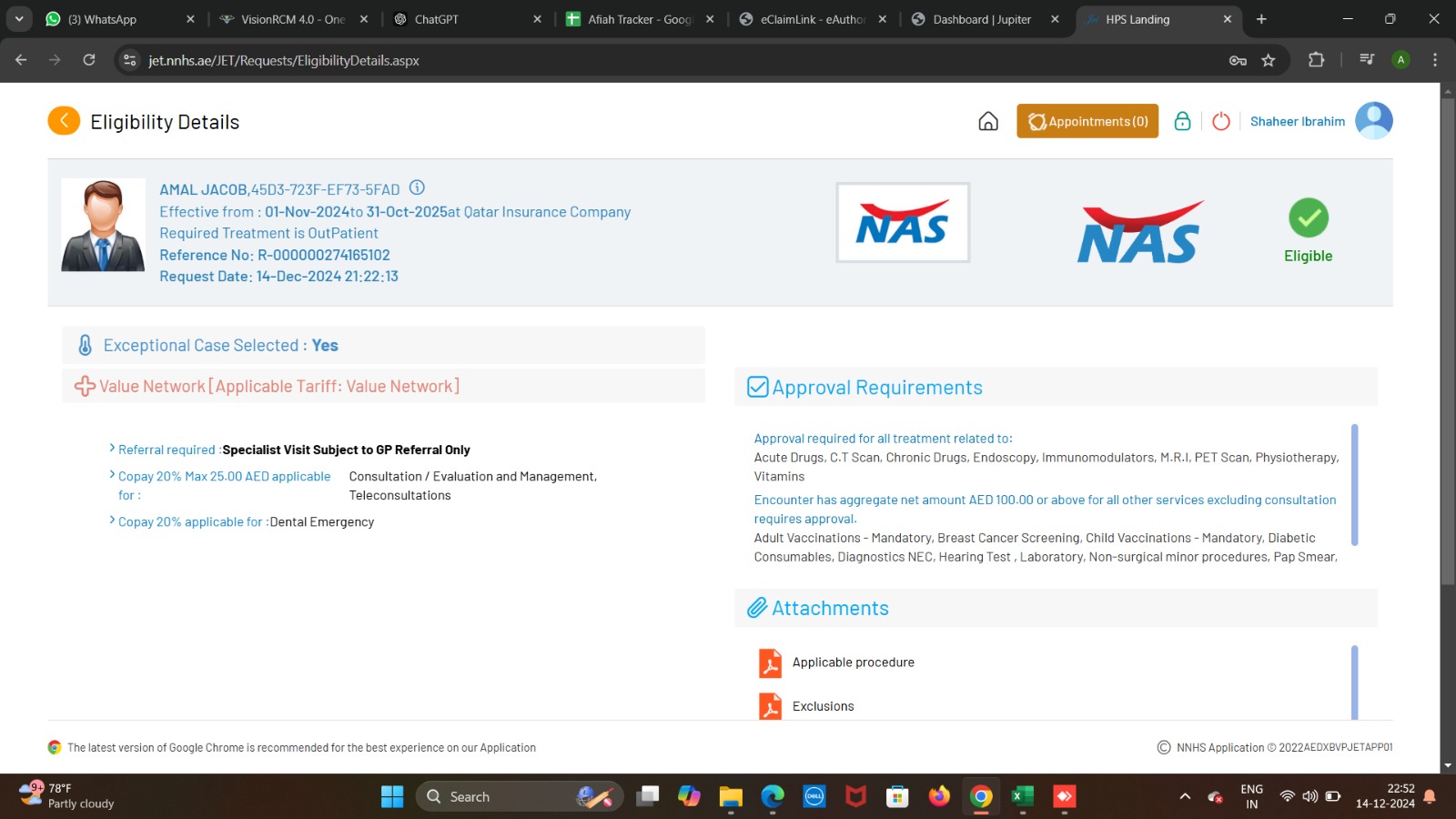Reload the current page

(89, 60)
